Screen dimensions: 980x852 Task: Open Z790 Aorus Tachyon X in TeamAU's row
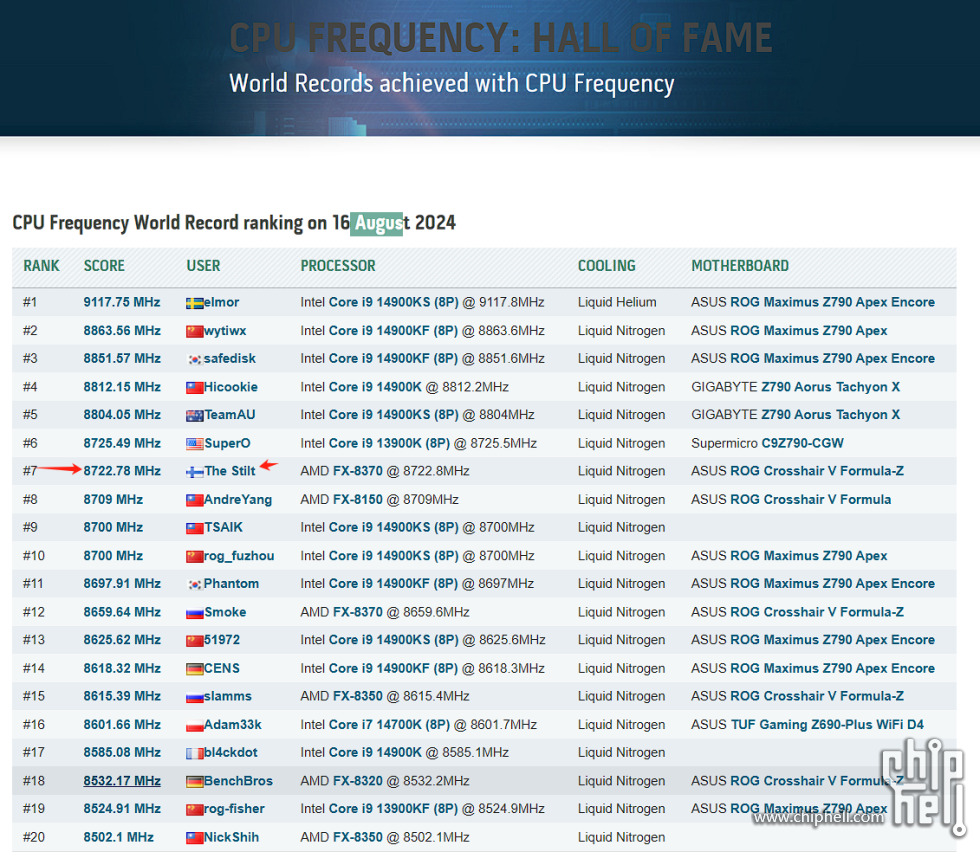(831, 414)
